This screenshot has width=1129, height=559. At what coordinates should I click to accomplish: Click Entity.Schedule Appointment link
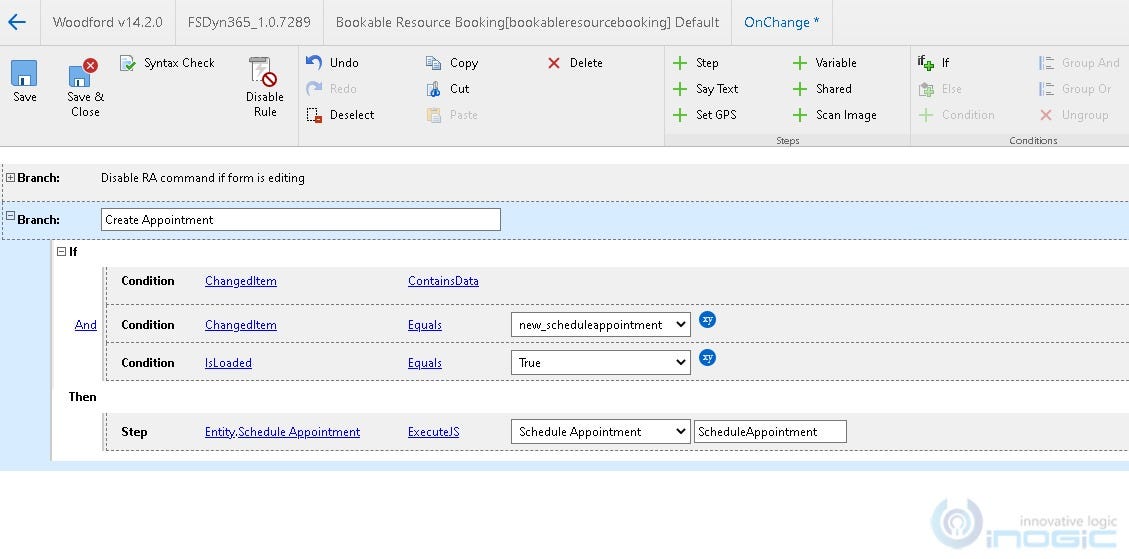click(282, 431)
